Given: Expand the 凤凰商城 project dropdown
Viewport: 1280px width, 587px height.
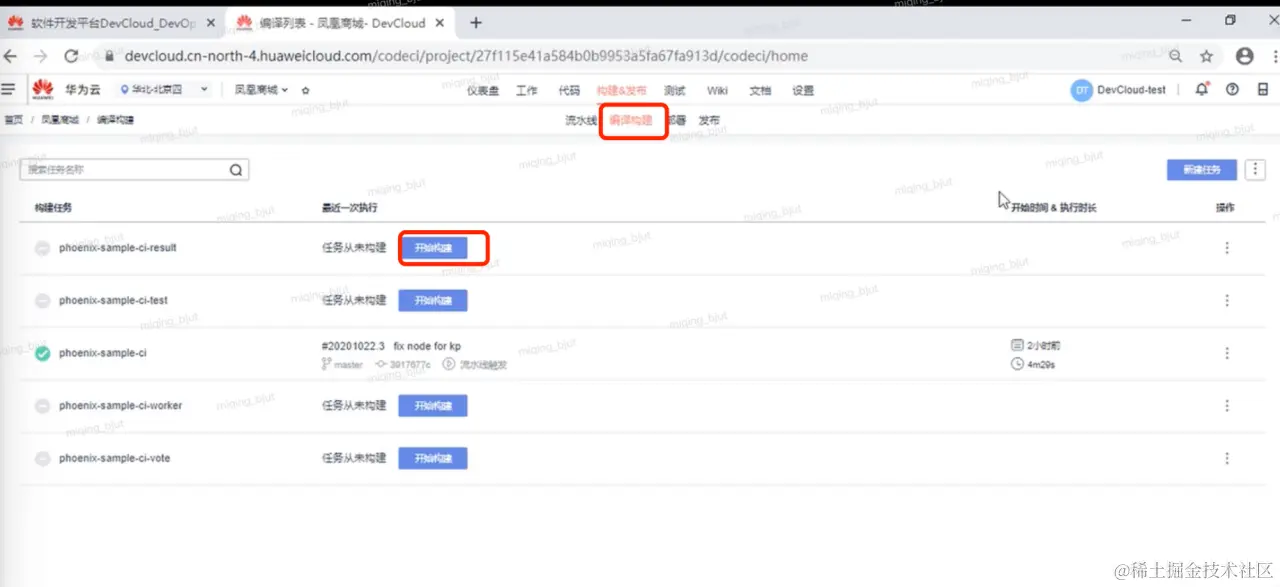Looking at the screenshot, I should pyautogui.click(x=261, y=90).
